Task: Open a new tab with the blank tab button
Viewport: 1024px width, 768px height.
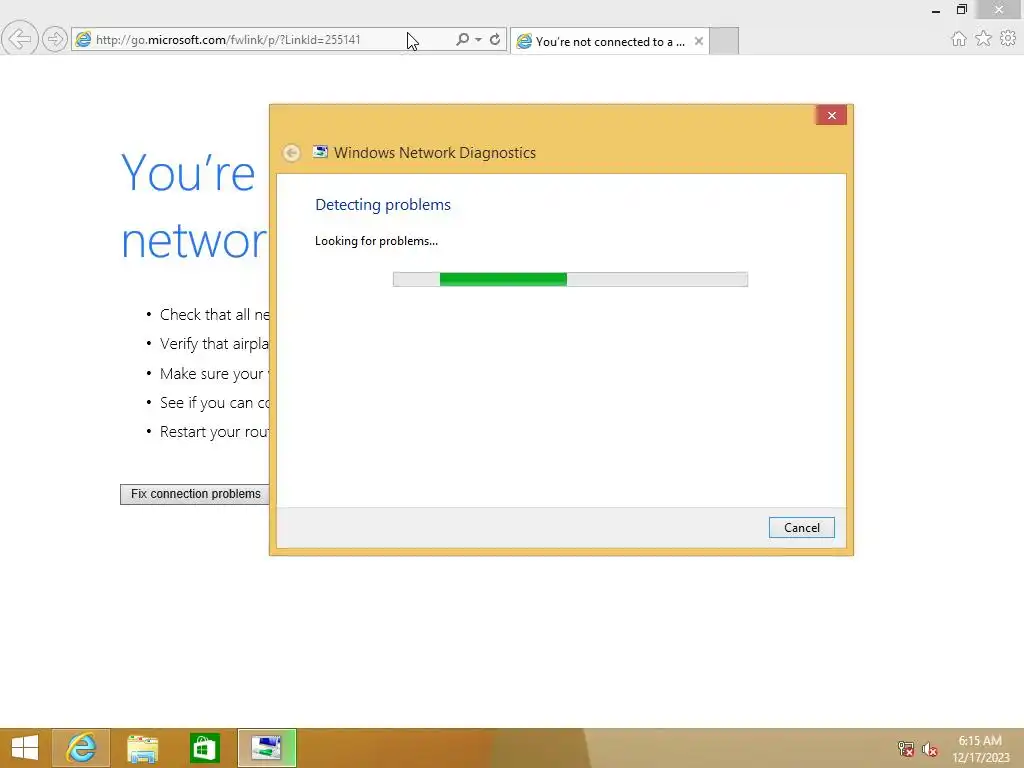Action: coord(724,41)
